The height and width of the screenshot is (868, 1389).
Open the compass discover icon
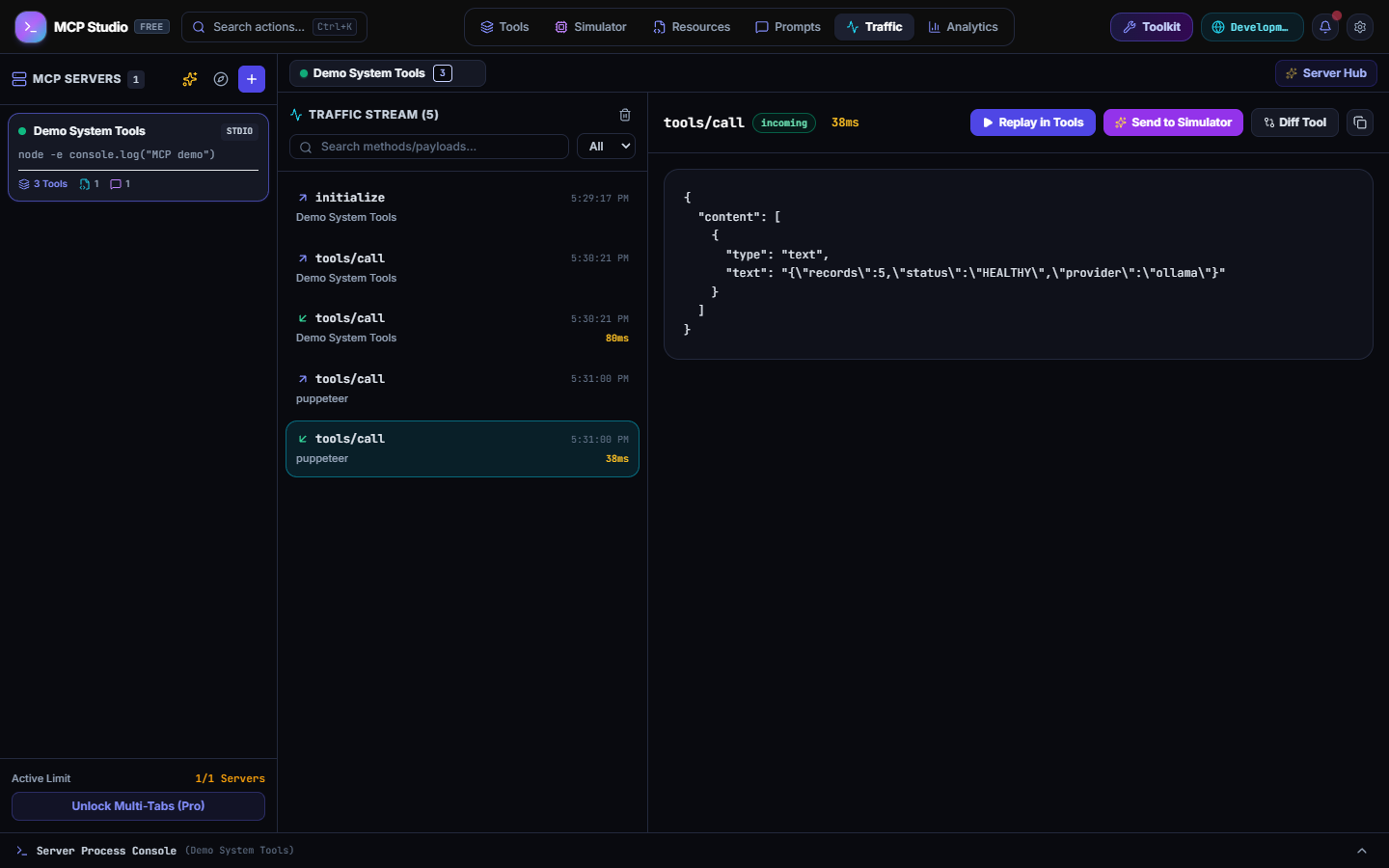pos(221,79)
